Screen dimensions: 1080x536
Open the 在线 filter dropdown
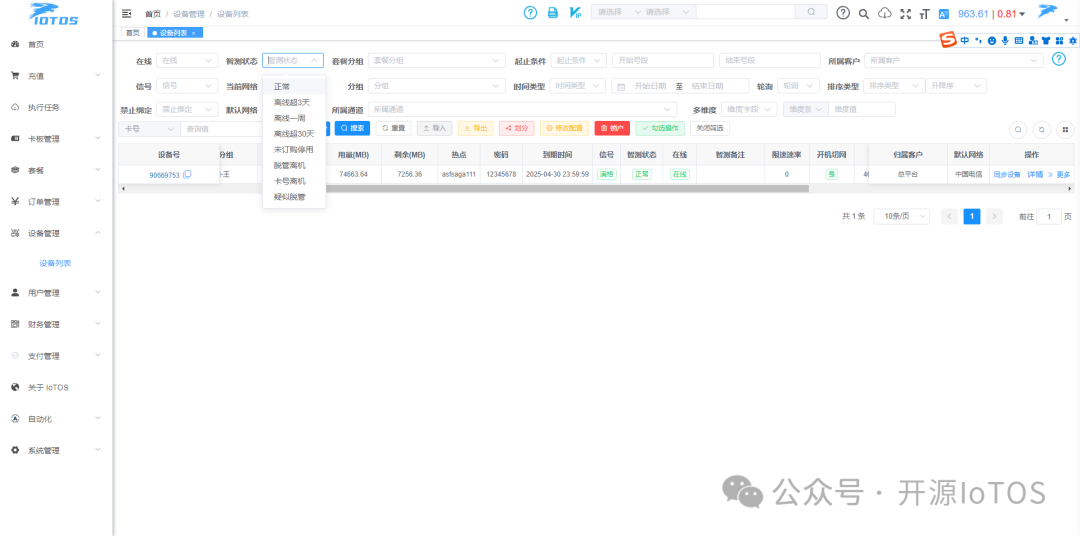(187, 61)
